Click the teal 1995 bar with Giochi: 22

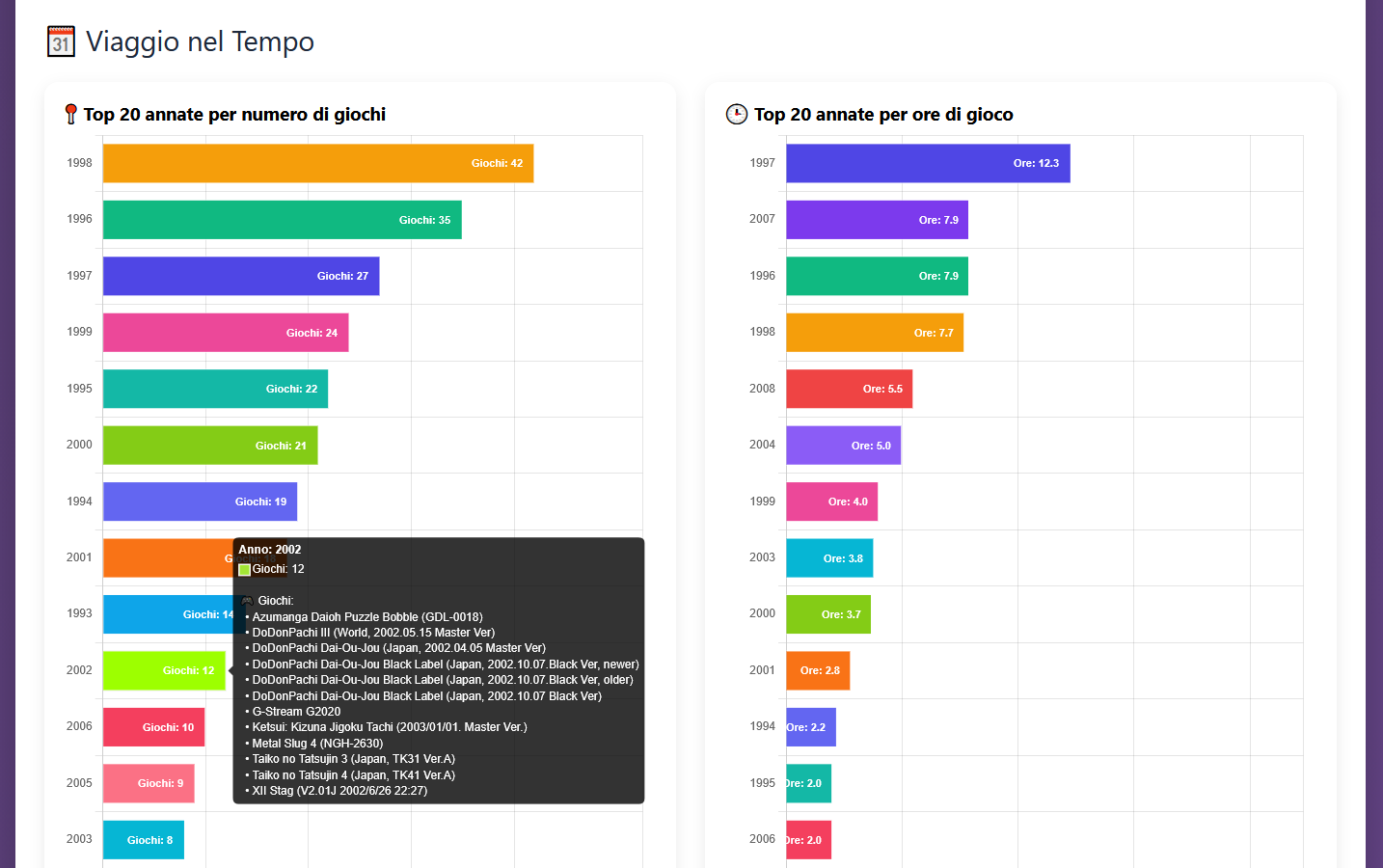coord(215,389)
